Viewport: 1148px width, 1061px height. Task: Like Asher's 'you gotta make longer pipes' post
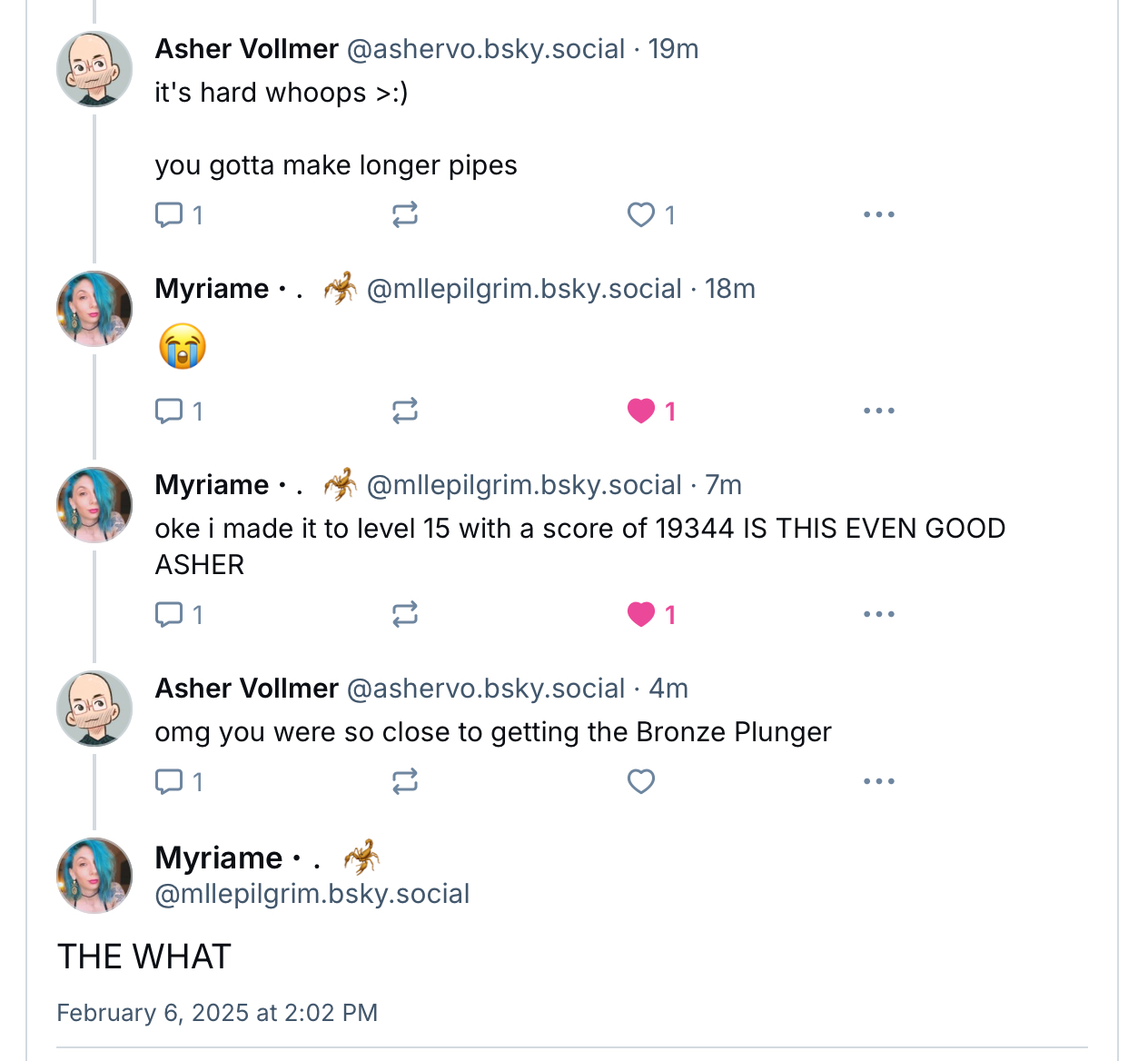click(651, 215)
